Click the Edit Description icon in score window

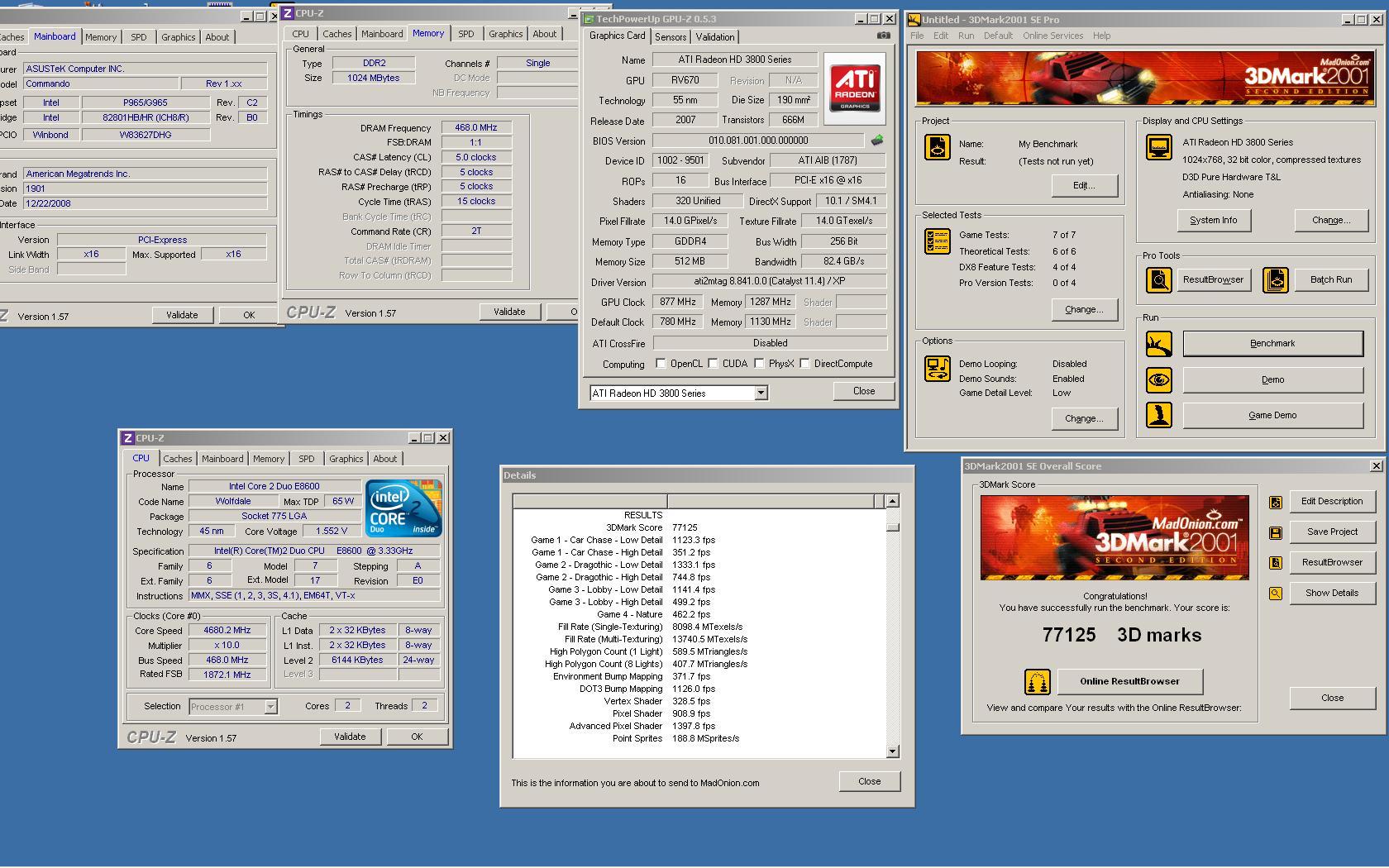tap(1276, 502)
